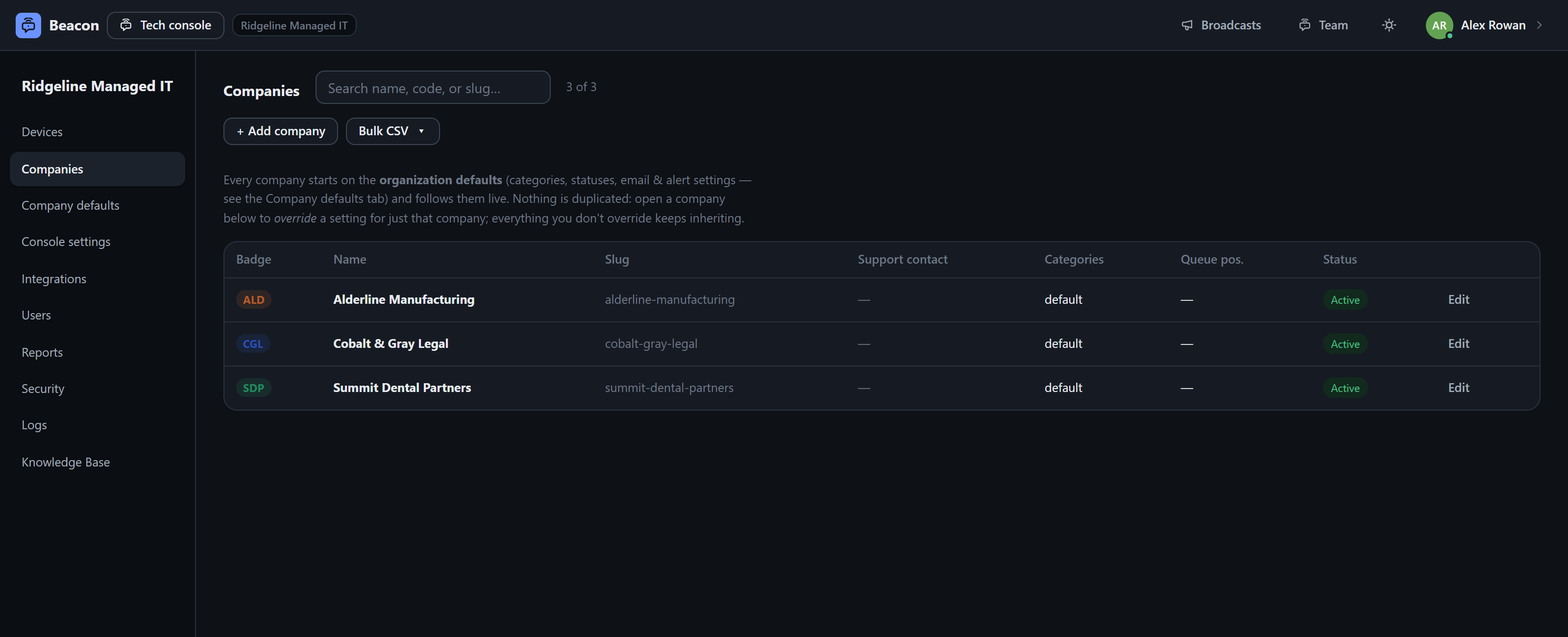Open Alderline Manufacturing company
The image size is (1568, 637).
coord(404,299)
